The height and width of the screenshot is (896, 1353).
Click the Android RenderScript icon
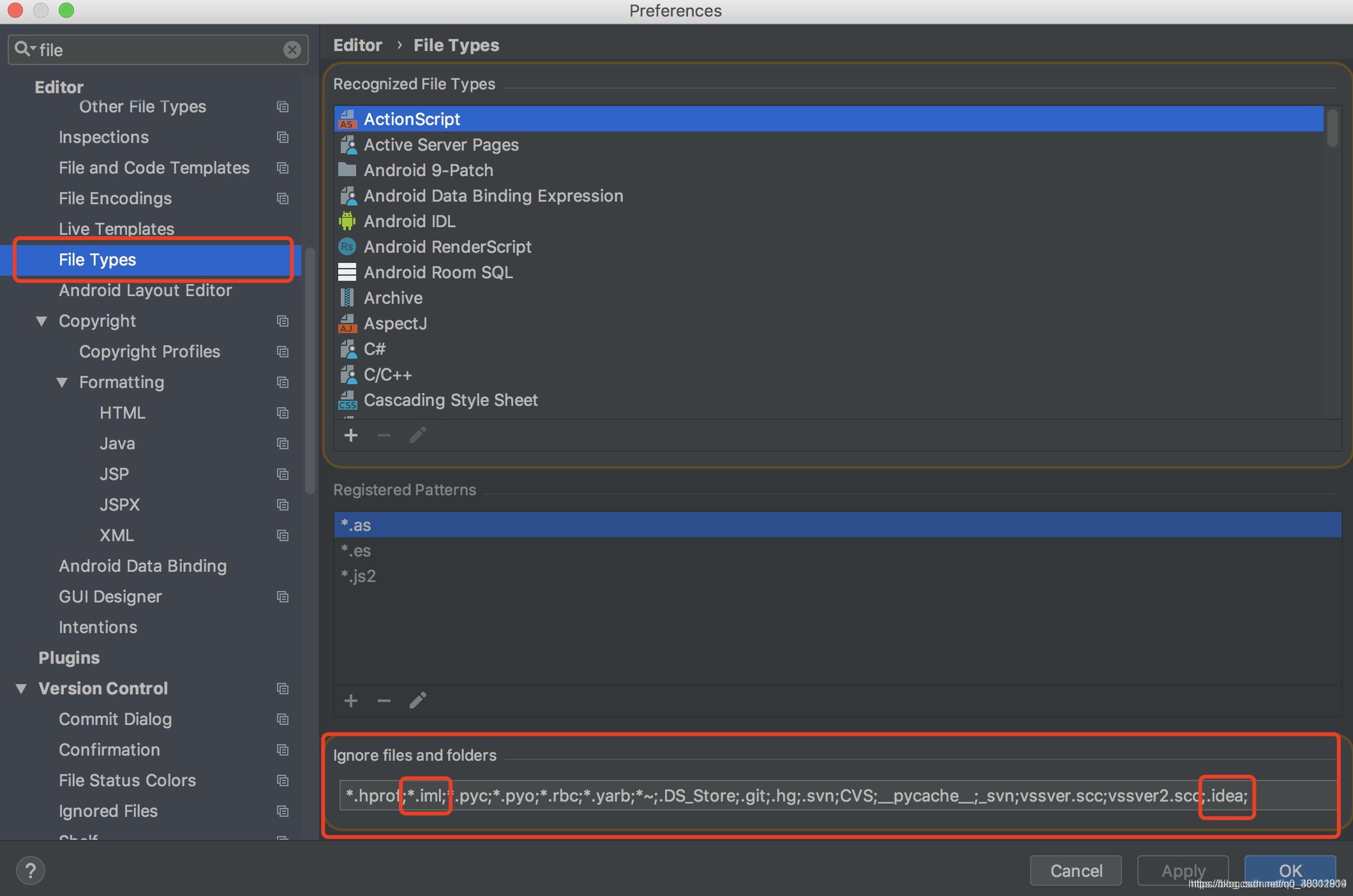pos(347,247)
